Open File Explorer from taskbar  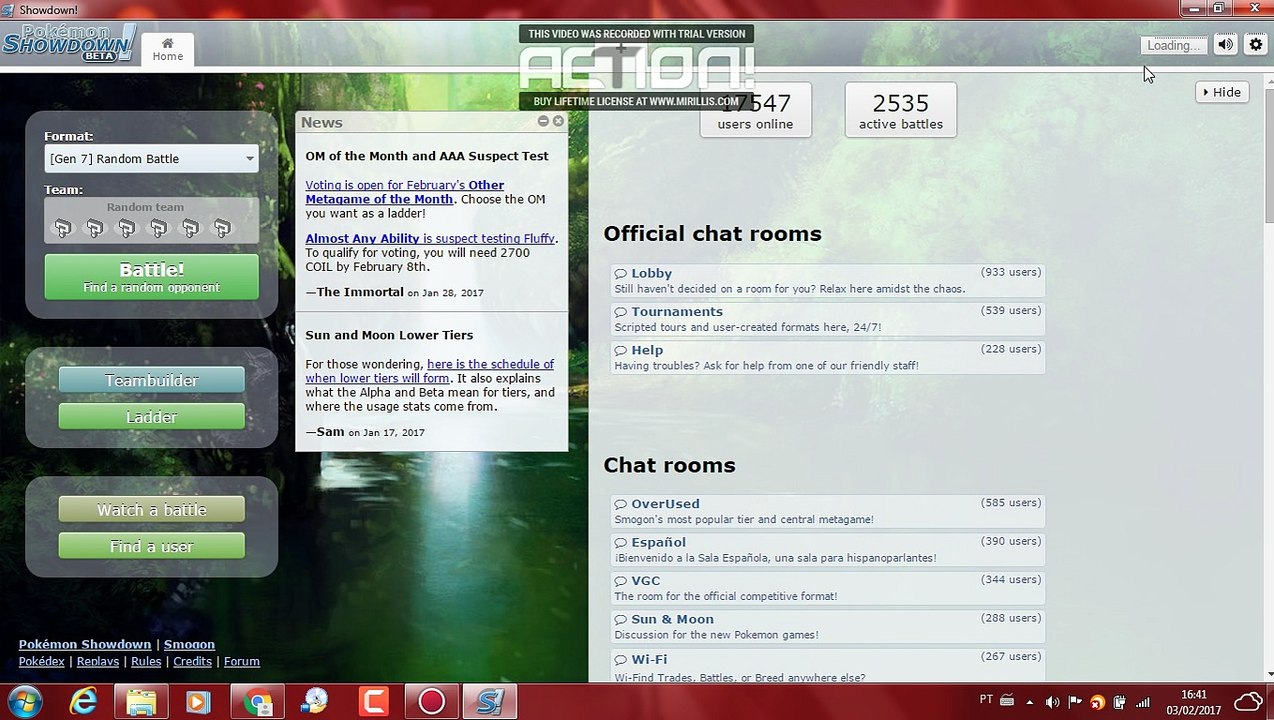point(141,702)
